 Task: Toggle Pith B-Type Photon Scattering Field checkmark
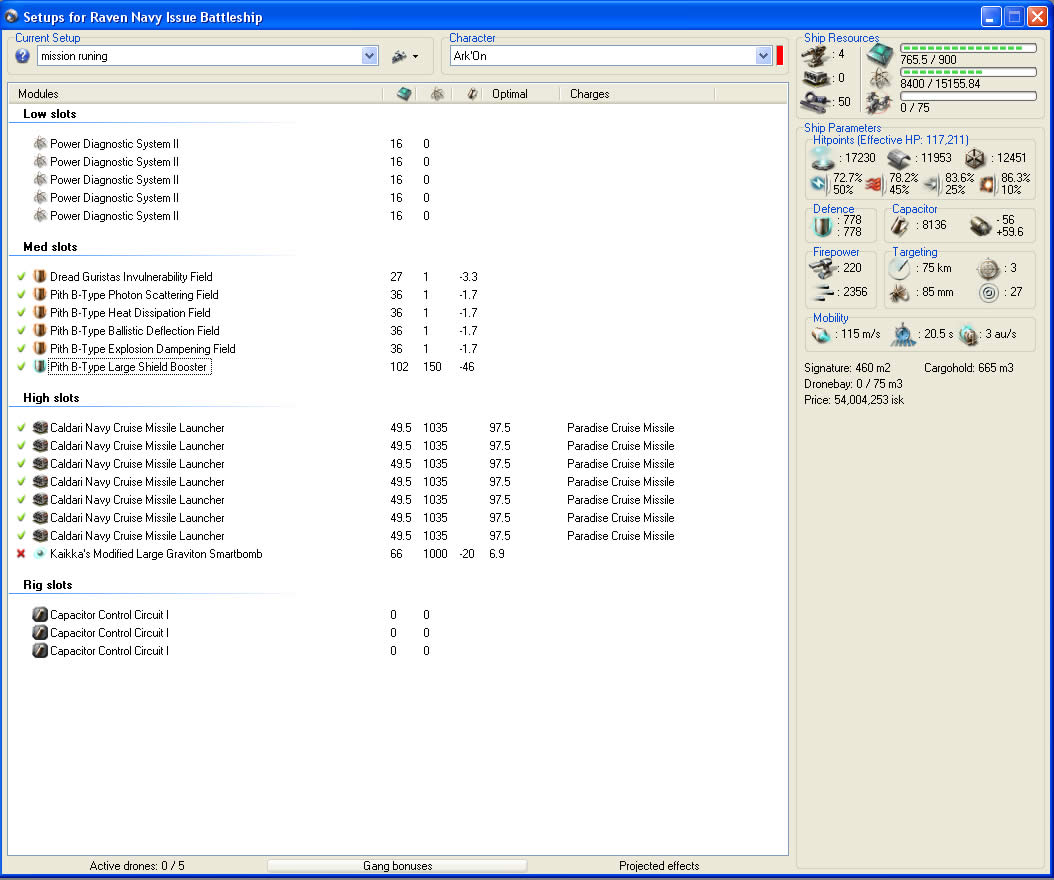pos(22,294)
